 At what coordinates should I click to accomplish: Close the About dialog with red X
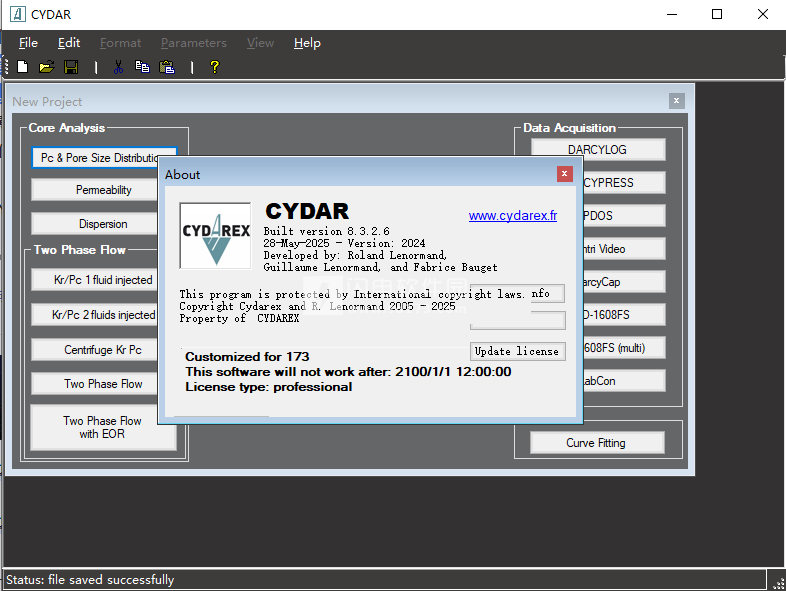564,173
